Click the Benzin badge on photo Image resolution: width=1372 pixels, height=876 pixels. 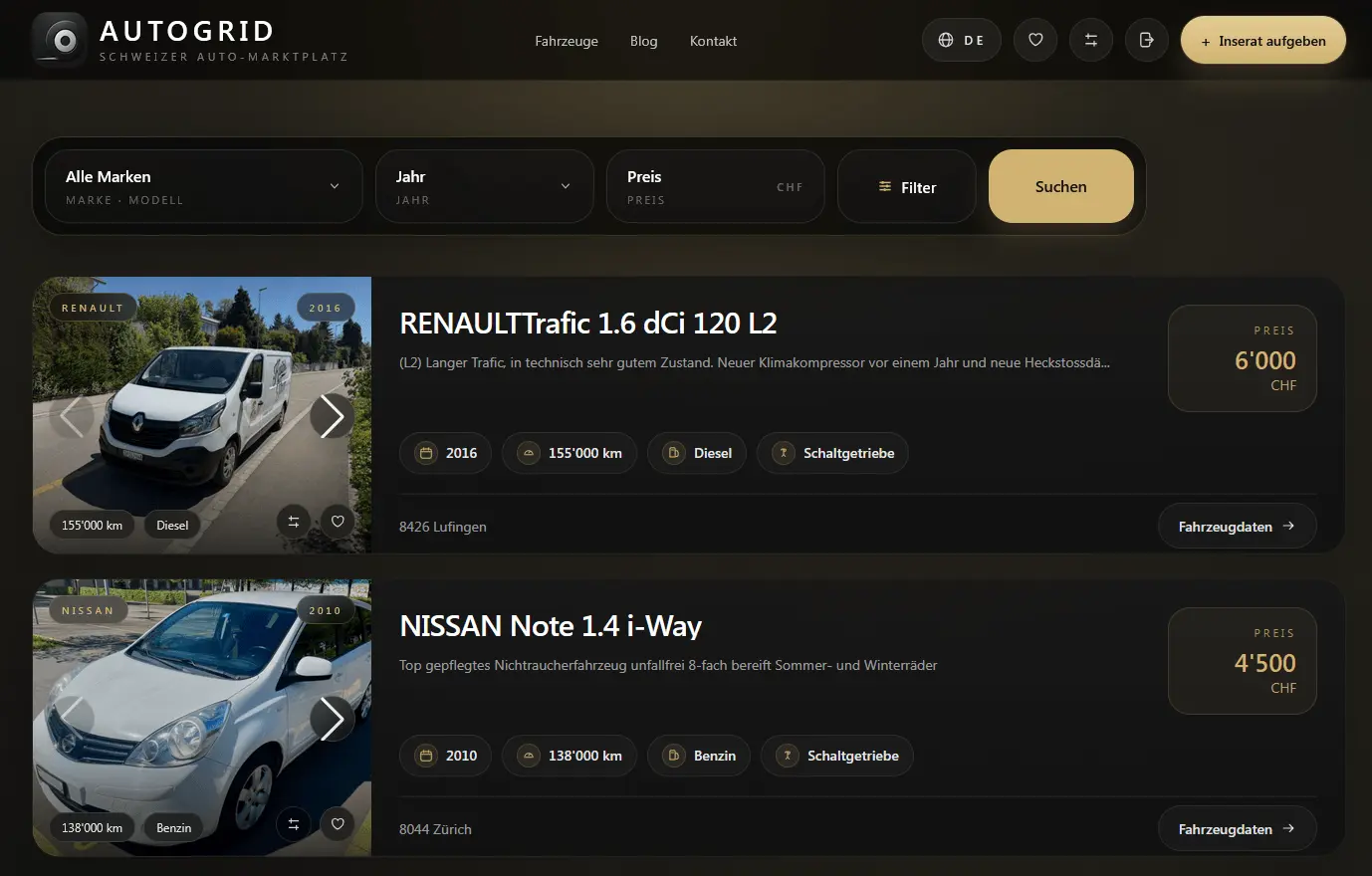click(174, 827)
